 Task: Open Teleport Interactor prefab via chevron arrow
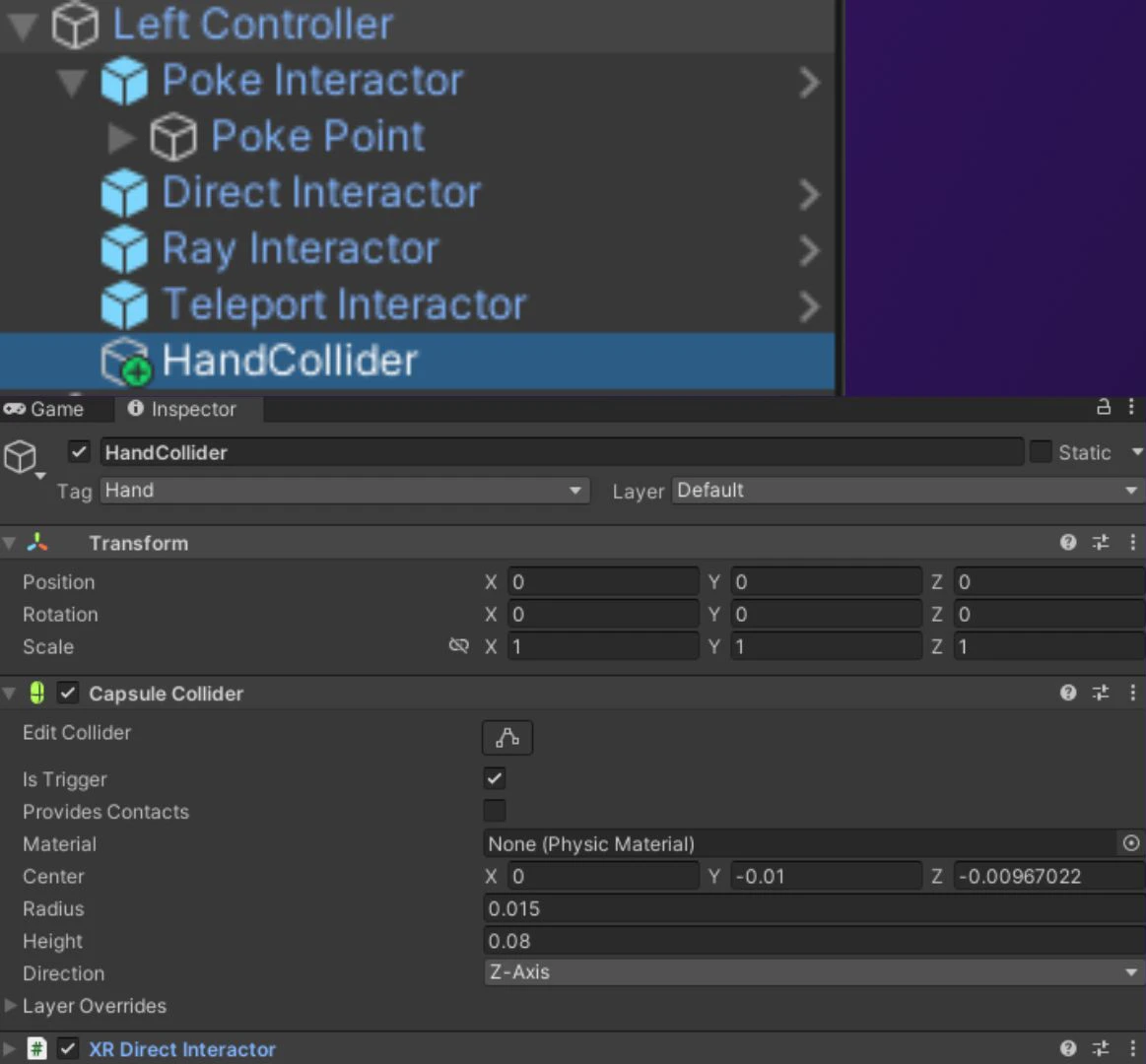tap(809, 307)
